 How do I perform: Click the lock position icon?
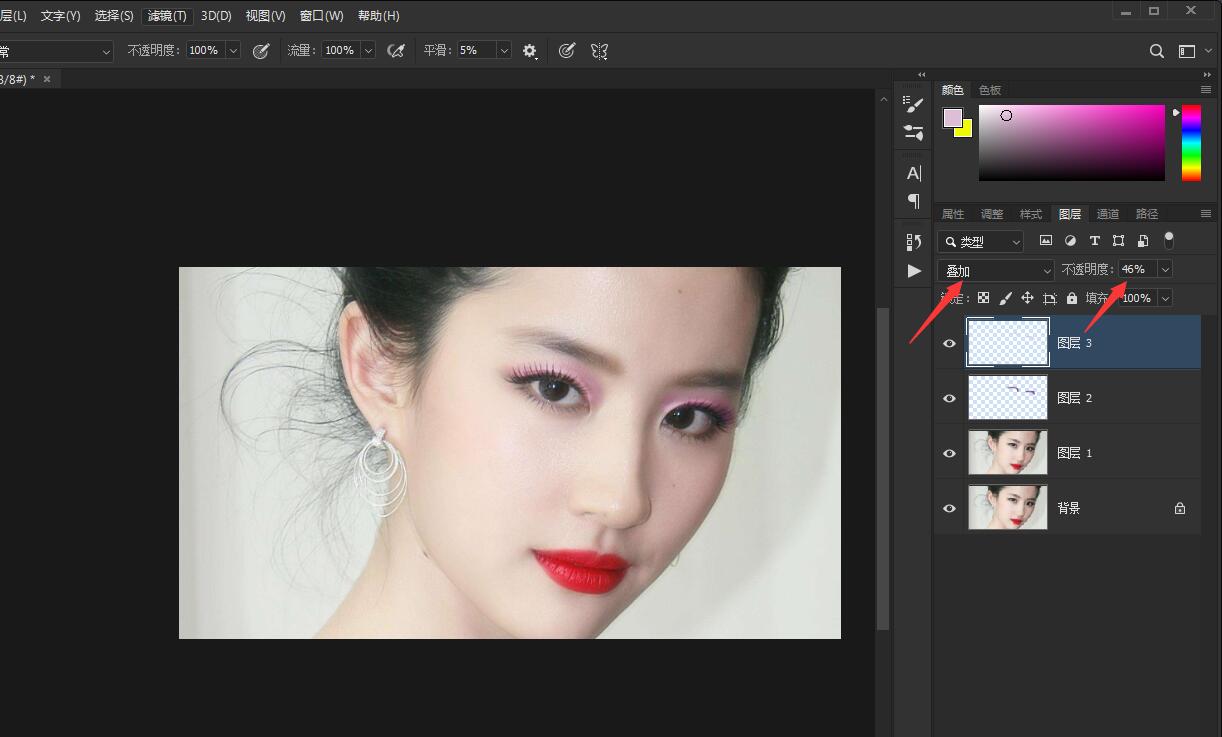click(1027, 297)
